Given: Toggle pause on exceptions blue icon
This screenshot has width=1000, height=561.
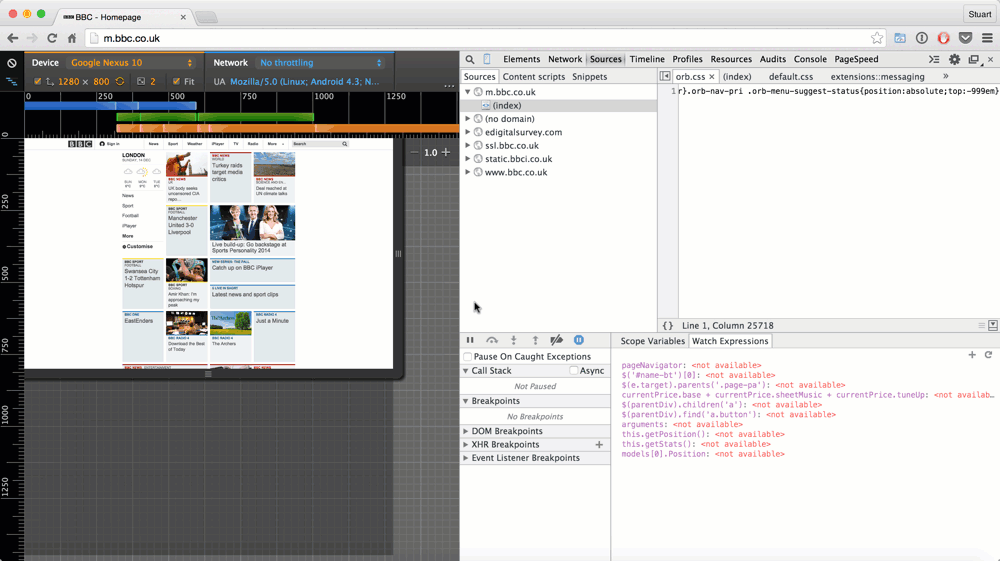Looking at the screenshot, I should [x=578, y=340].
